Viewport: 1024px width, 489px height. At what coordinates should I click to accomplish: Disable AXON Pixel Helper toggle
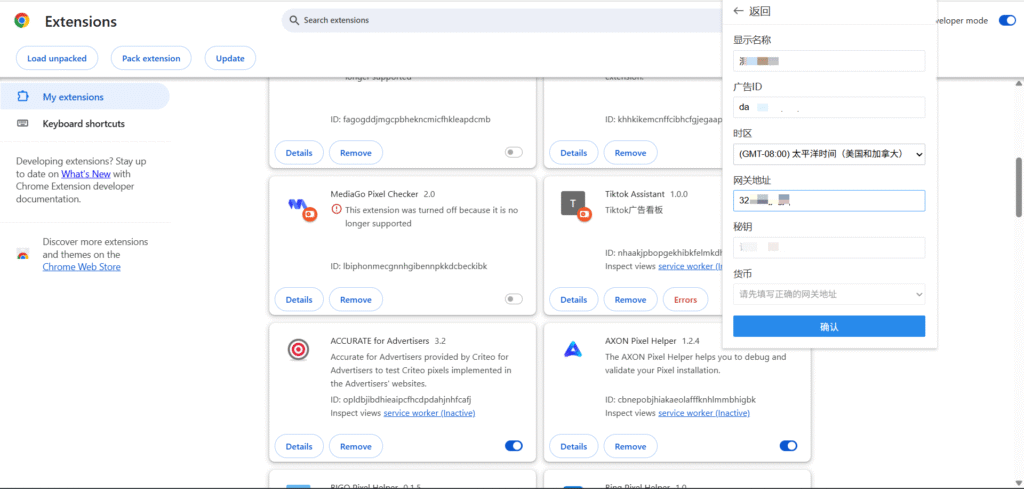pos(788,446)
